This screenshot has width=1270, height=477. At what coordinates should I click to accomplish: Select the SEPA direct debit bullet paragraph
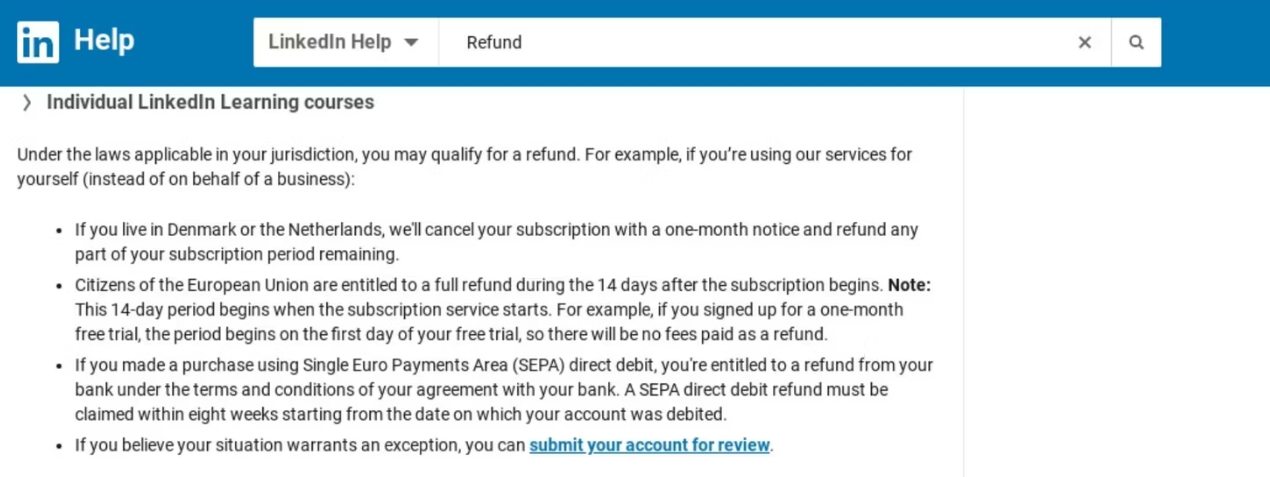pos(504,389)
